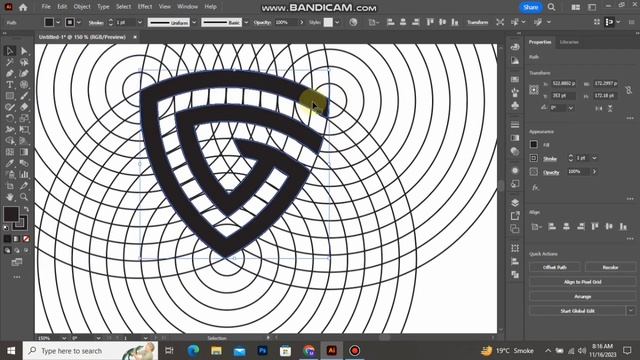Click the Style swatch in control bar
The width and height of the screenshot is (640, 360).
pos(328,22)
